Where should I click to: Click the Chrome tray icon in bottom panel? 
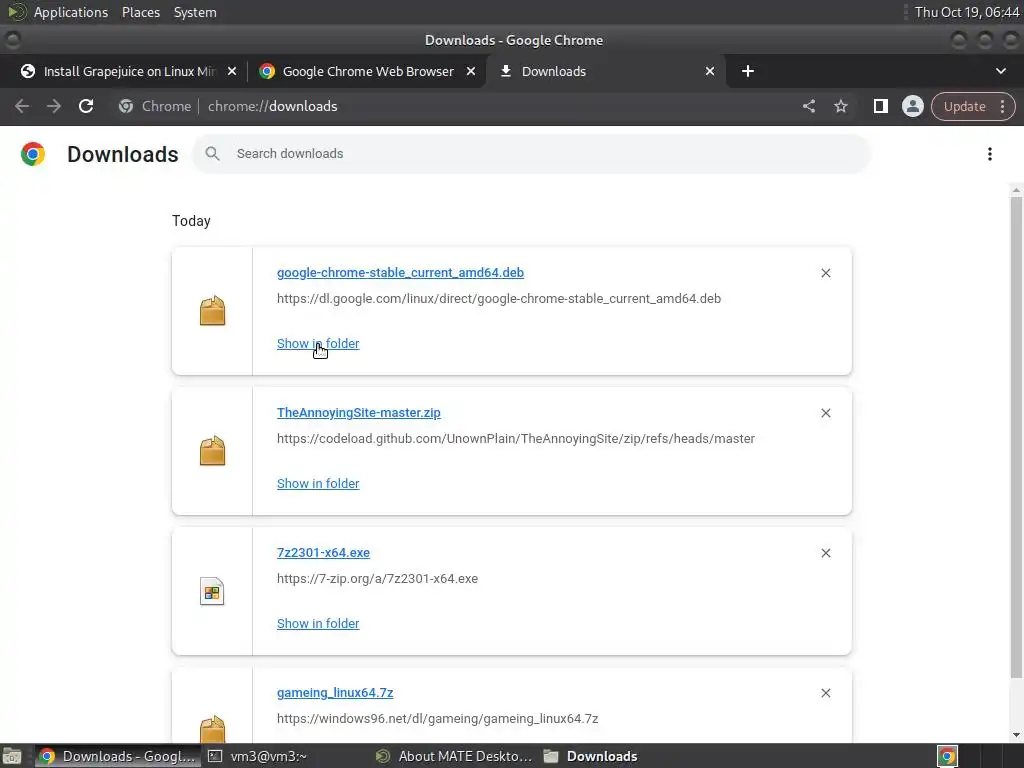[x=948, y=756]
